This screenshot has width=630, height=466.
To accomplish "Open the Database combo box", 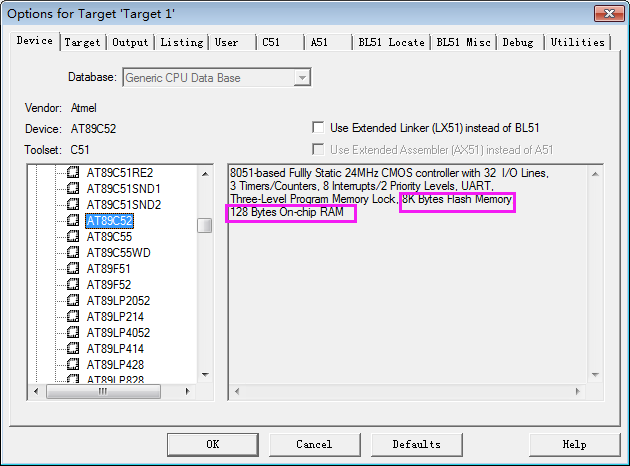I will click(217, 77).
